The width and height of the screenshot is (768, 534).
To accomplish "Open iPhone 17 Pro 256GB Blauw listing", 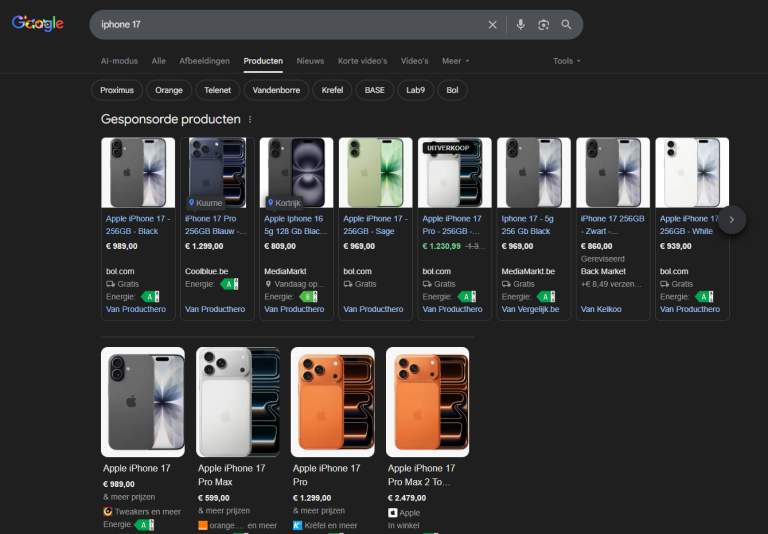I will point(217,224).
